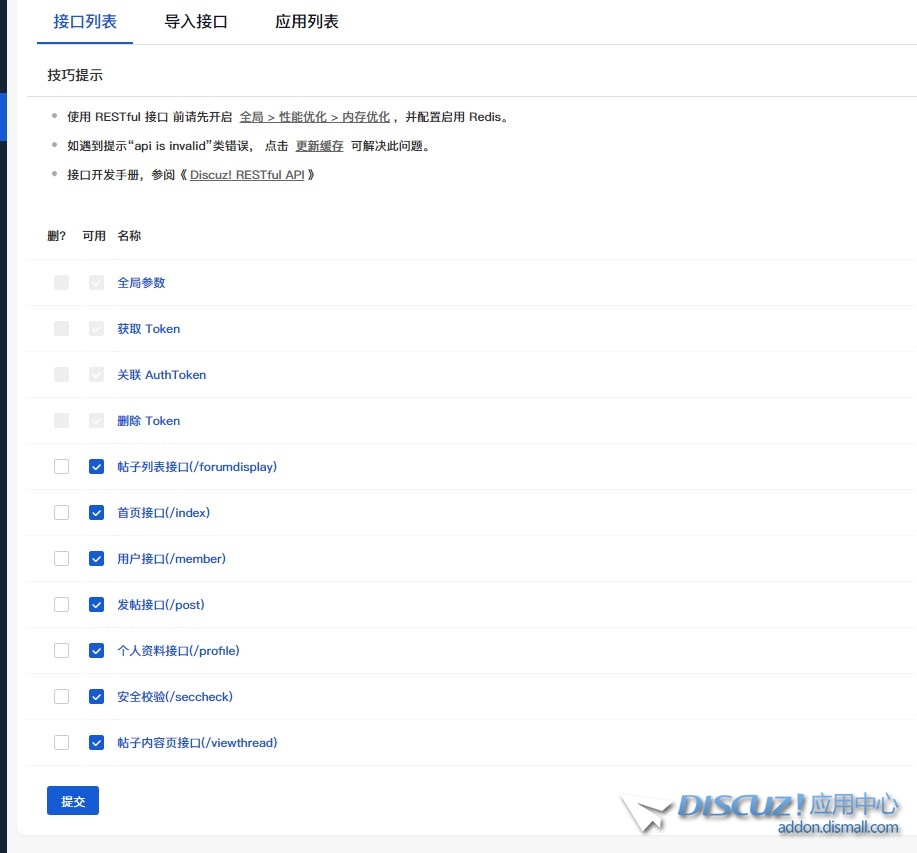This screenshot has width=917, height=853.
Task: Open 首页接口(/index) entry
Action: pos(163,513)
